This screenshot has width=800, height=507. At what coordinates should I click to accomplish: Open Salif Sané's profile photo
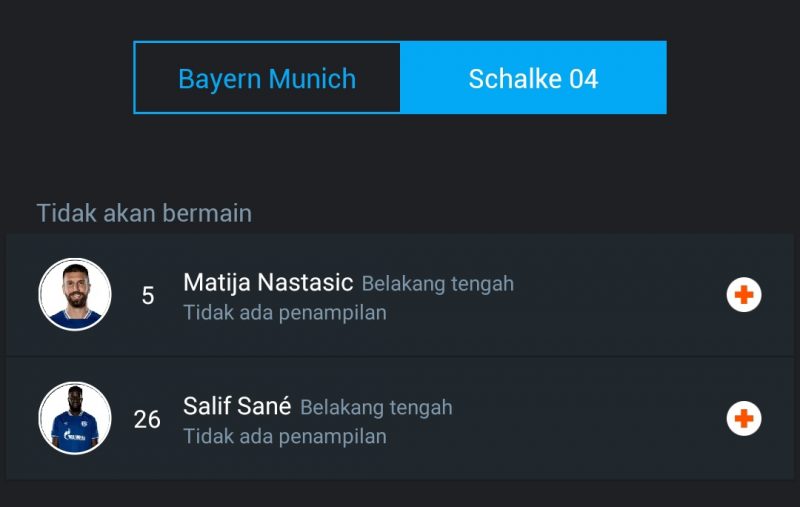75,419
